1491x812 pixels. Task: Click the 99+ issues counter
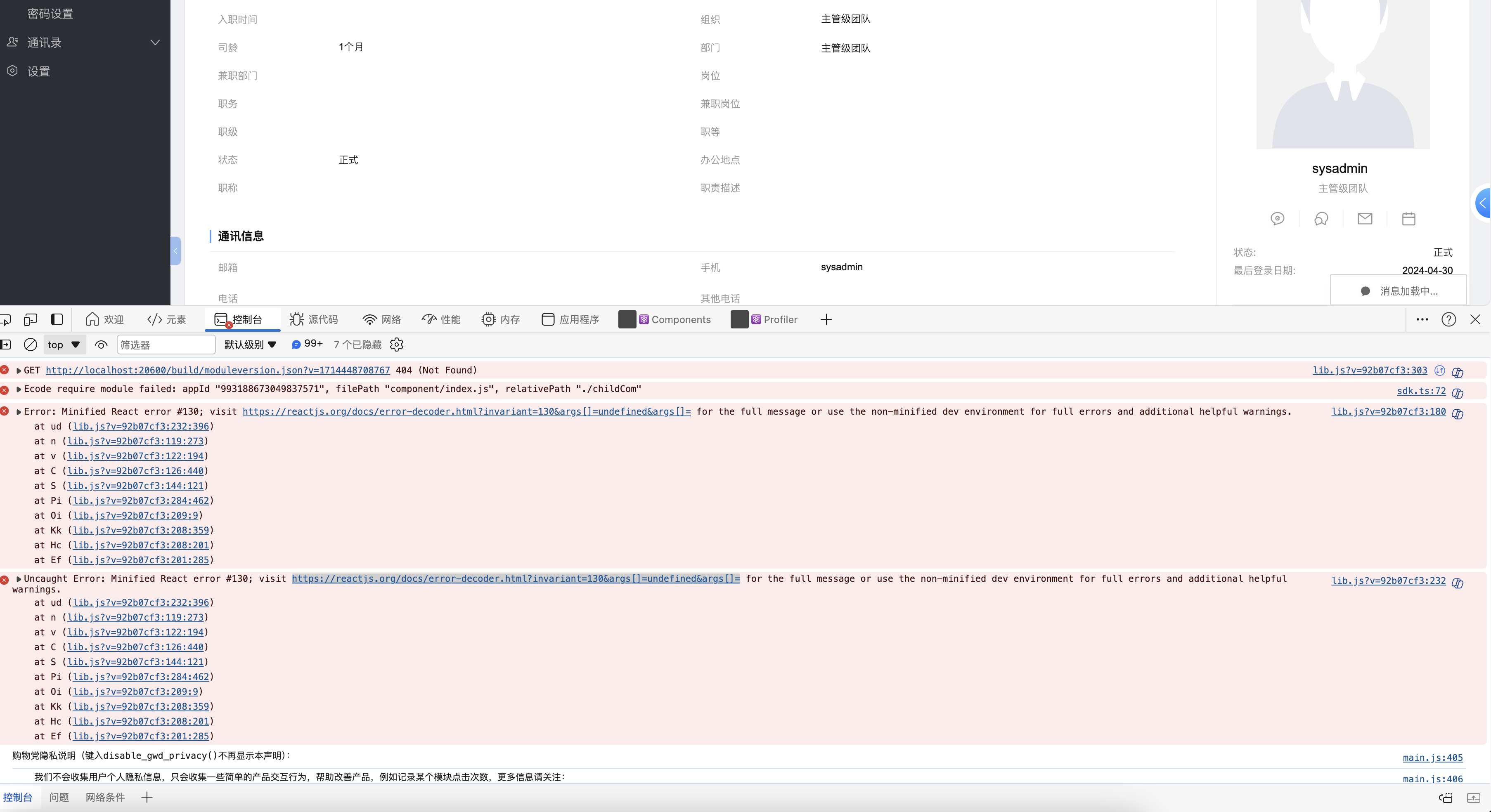(x=307, y=344)
